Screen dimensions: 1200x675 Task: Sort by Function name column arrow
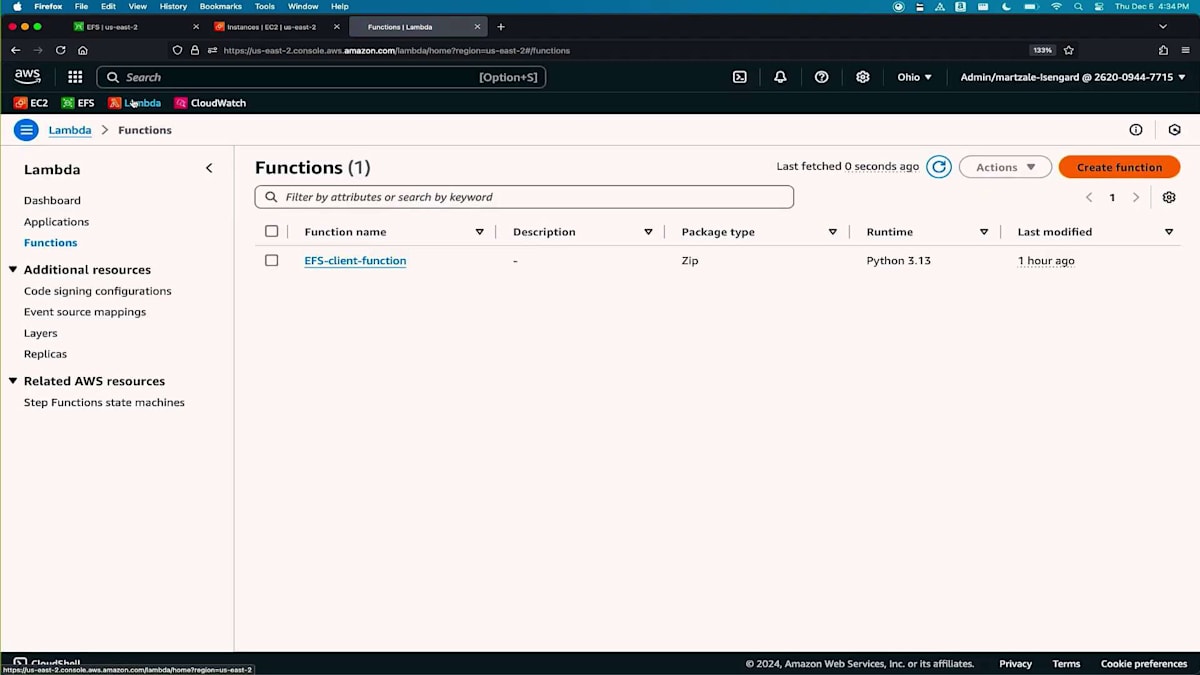(x=480, y=232)
